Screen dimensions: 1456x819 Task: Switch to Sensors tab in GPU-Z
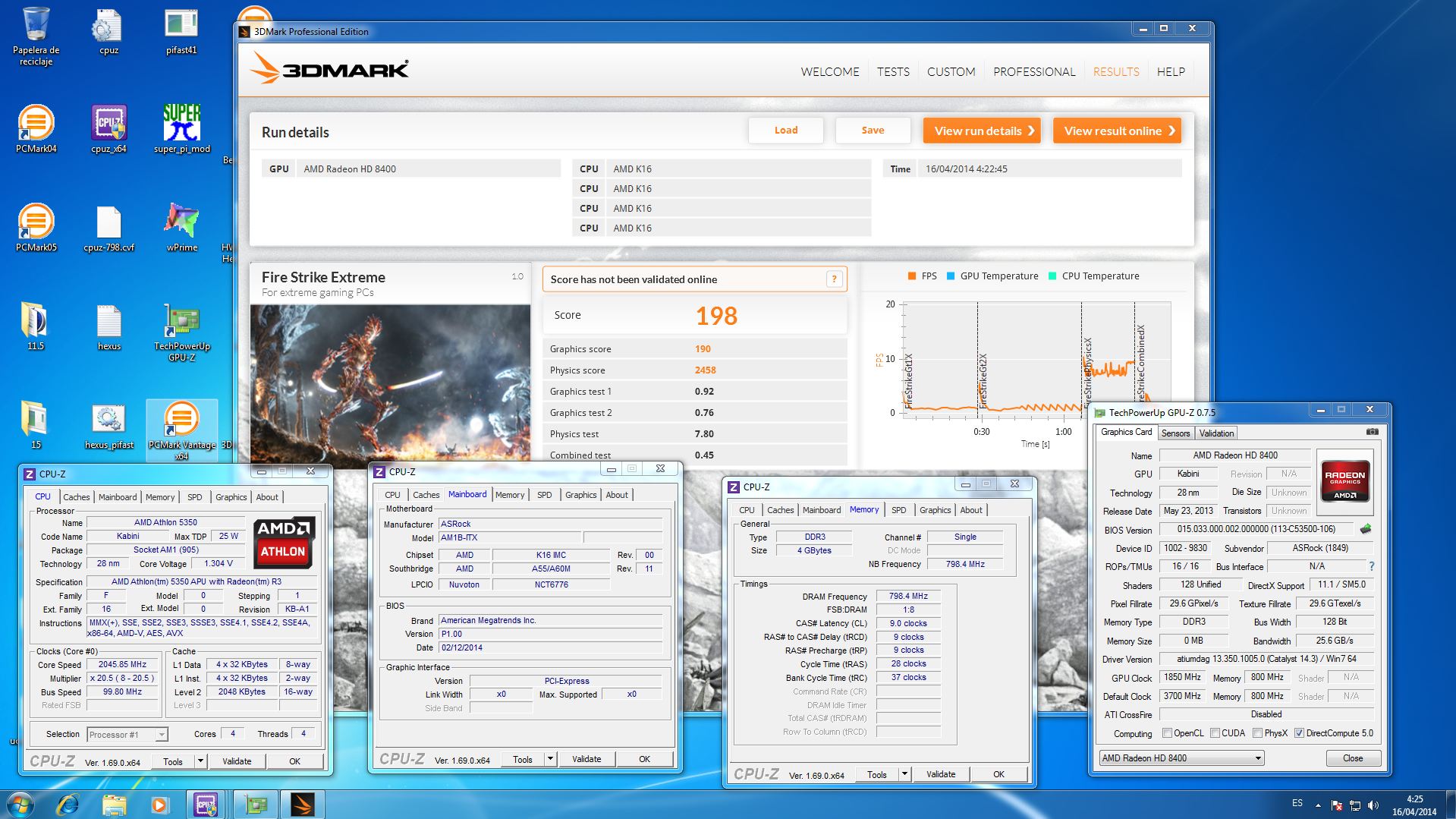(1175, 433)
